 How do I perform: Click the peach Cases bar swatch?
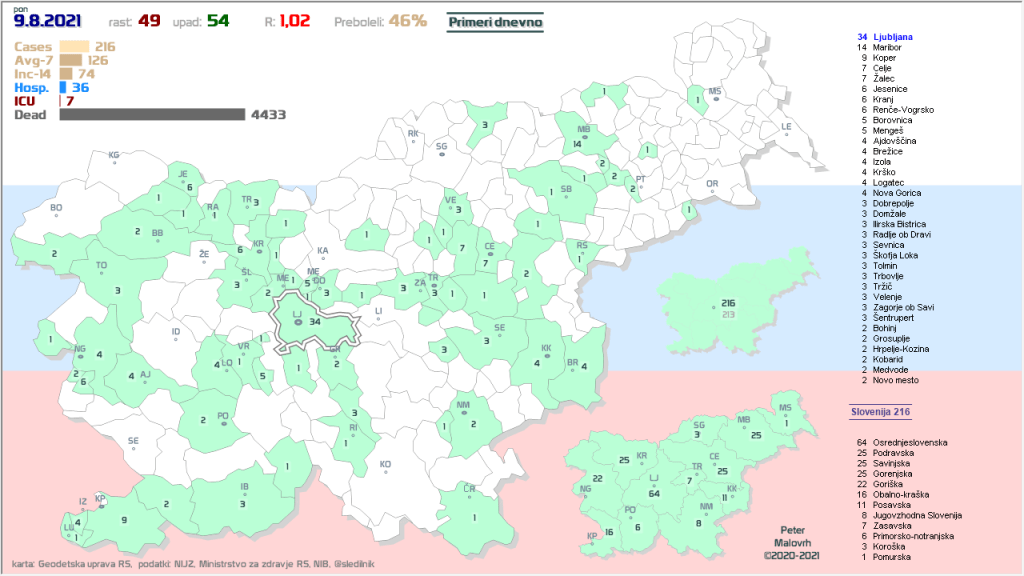pos(74,46)
